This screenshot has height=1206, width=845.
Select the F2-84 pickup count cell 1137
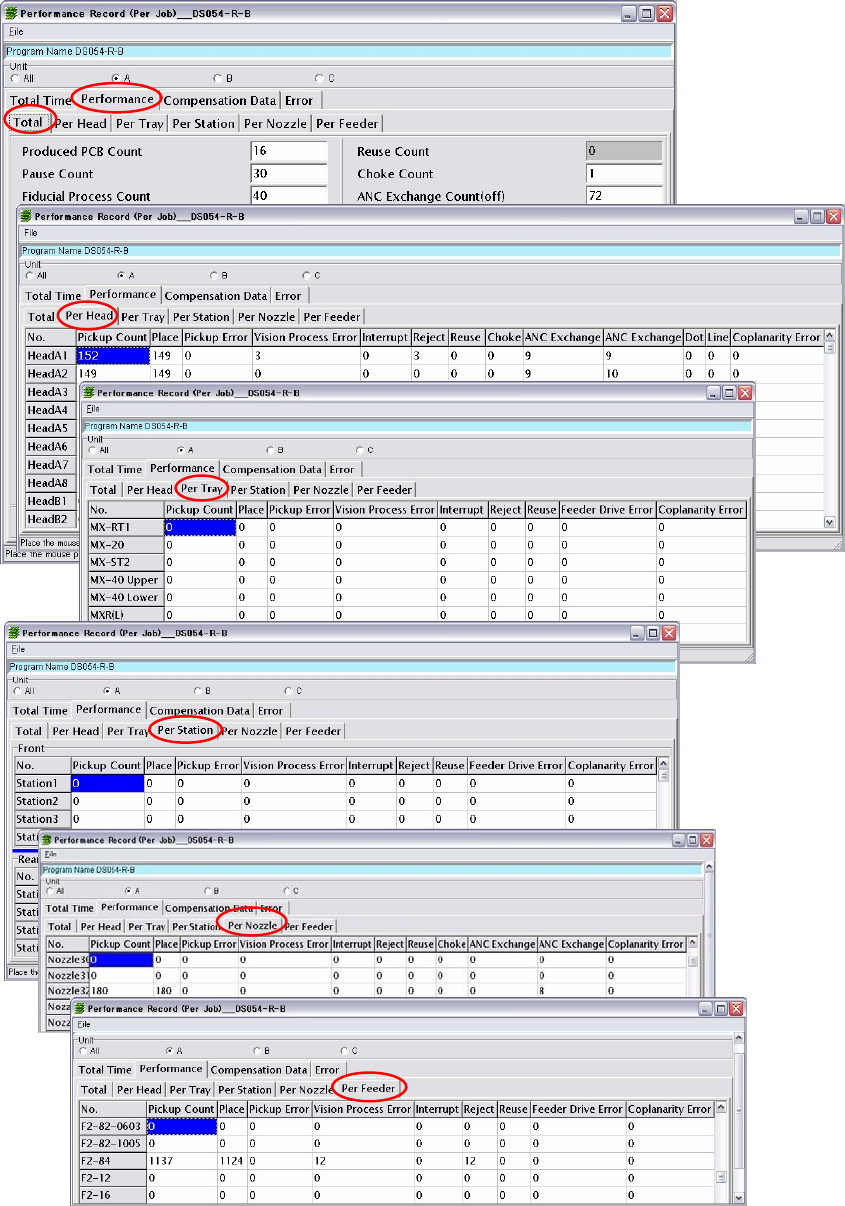click(181, 1162)
